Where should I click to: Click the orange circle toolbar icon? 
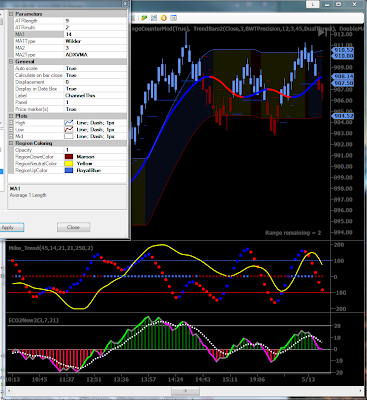click(164, 18)
